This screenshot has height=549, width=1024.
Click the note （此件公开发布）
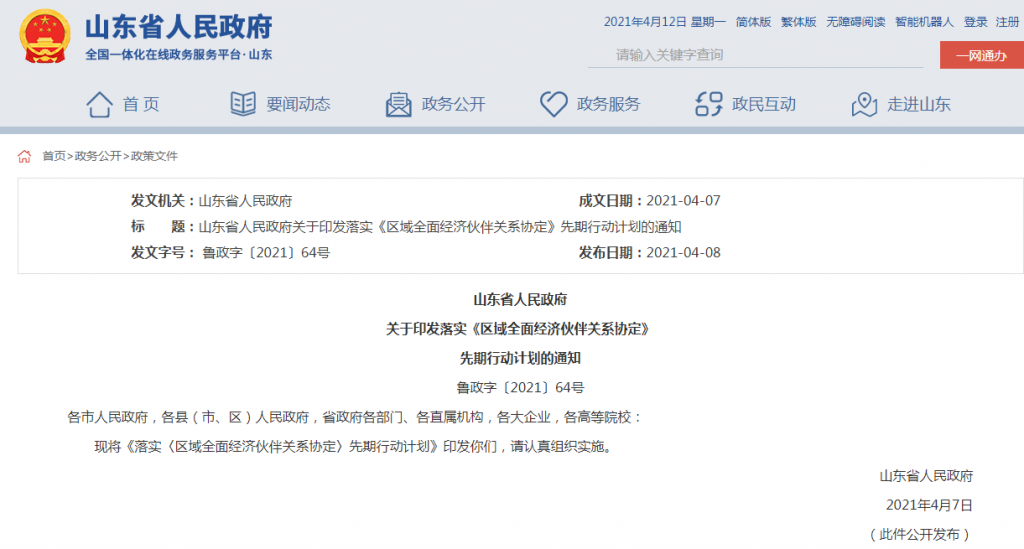[x=920, y=535]
